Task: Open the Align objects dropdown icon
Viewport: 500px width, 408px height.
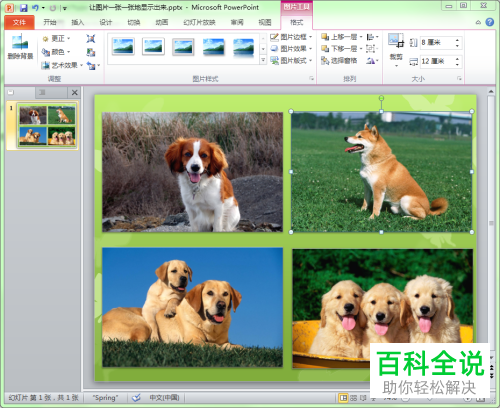Action: (373, 37)
